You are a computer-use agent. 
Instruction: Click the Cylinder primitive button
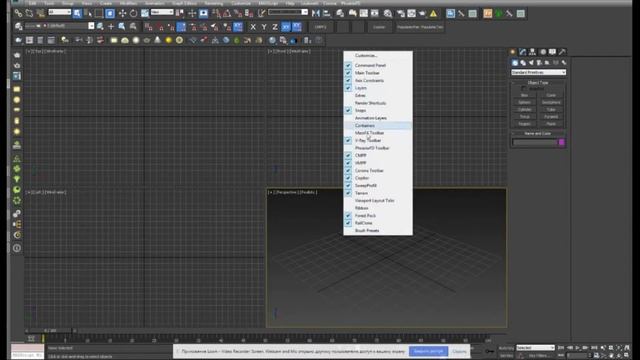(x=524, y=109)
